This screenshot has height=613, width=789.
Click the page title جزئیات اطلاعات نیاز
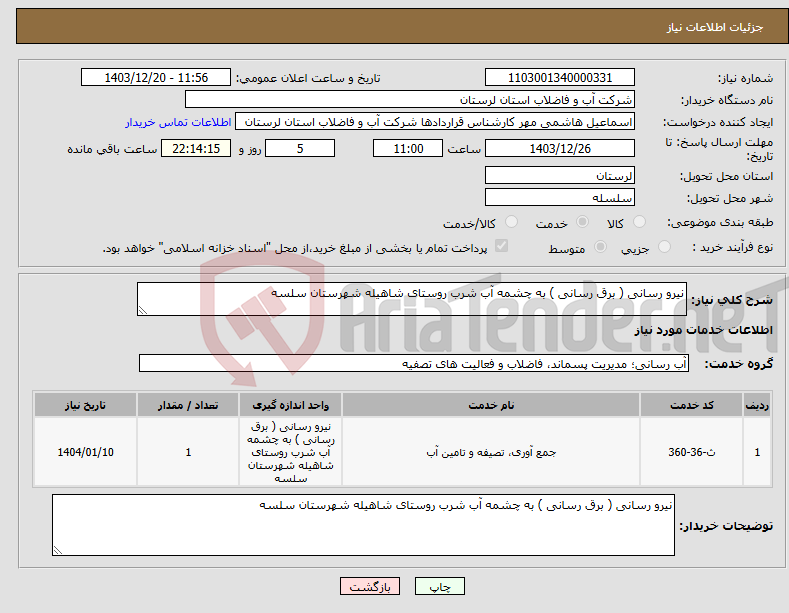click(x=715, y=27)
